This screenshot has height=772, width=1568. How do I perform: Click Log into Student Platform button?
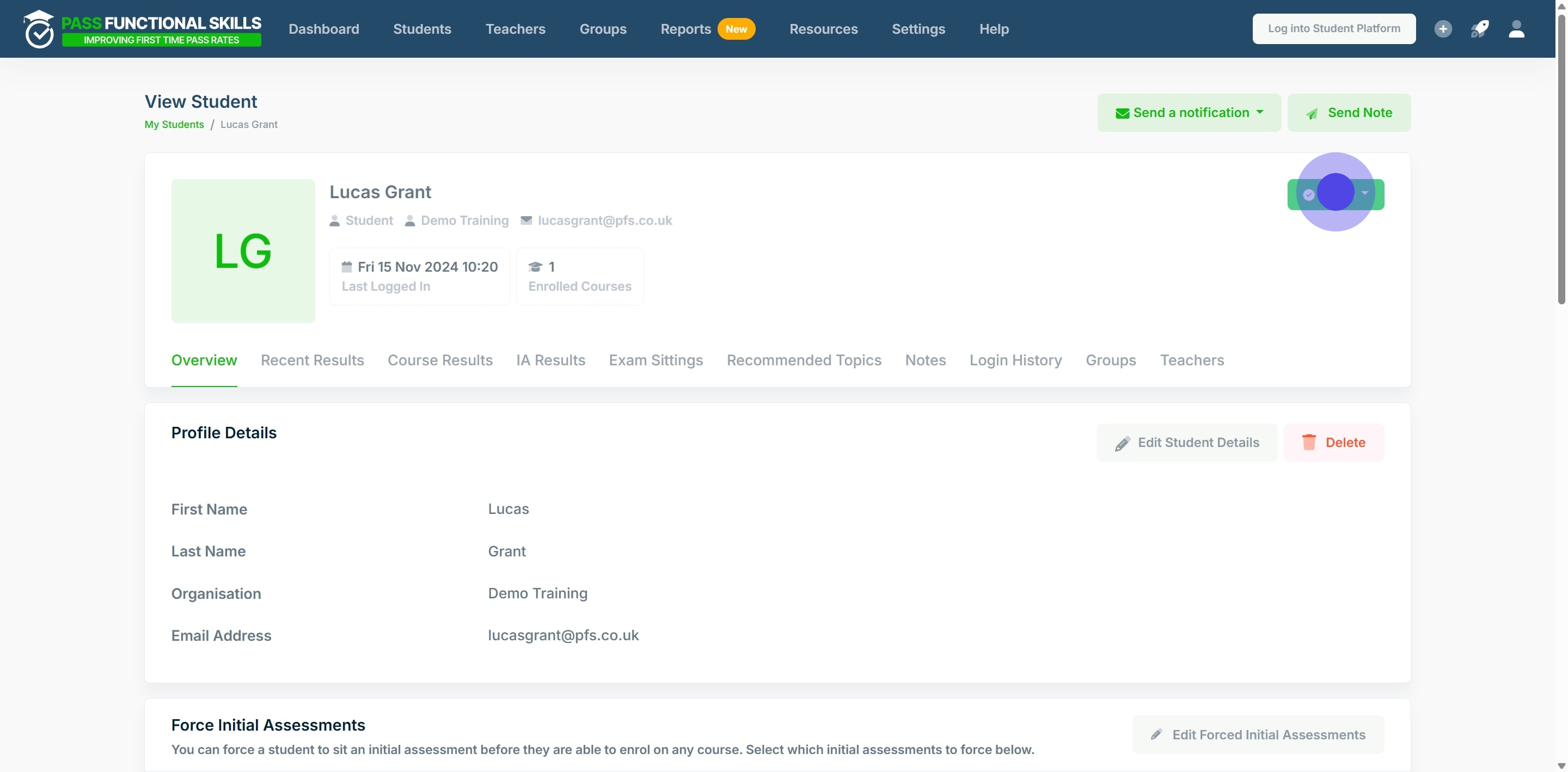click(x=1334, y=29)
